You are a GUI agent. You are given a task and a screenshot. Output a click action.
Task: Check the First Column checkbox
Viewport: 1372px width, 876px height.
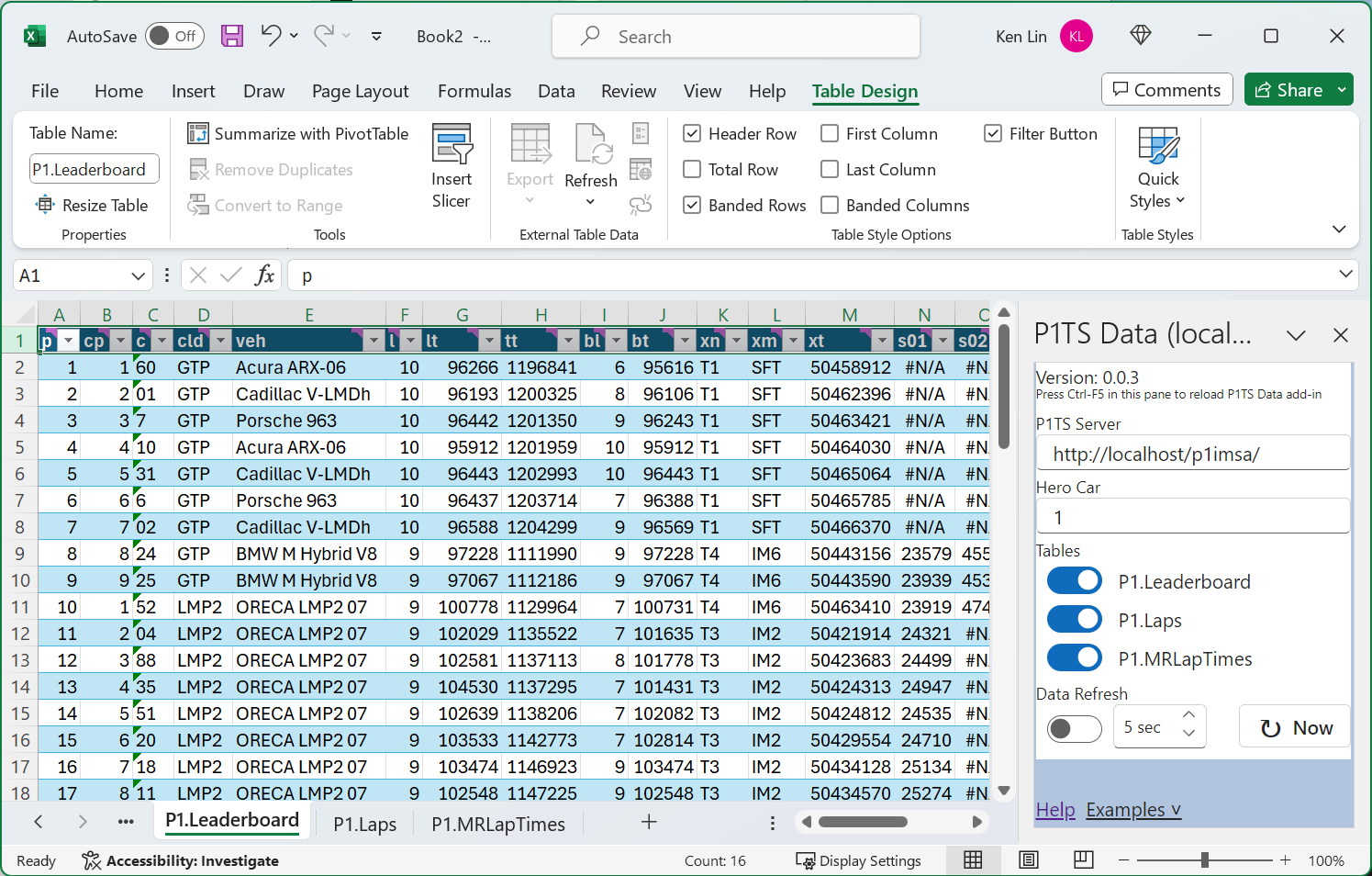[x=830, y=133]
